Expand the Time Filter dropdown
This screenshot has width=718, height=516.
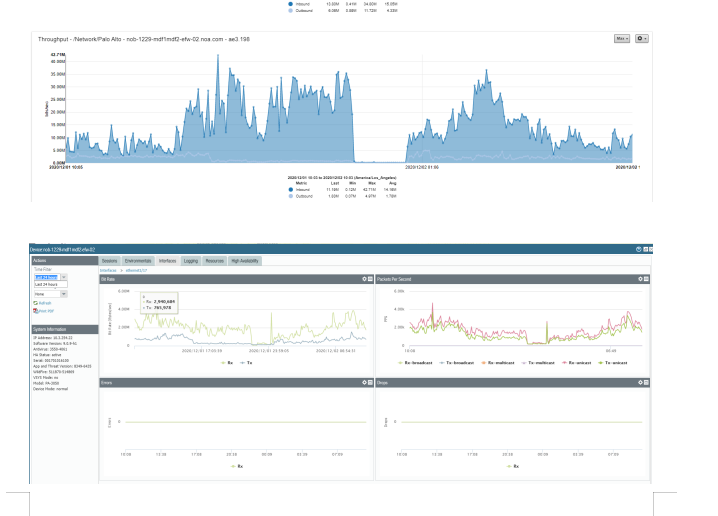[64, 277]
